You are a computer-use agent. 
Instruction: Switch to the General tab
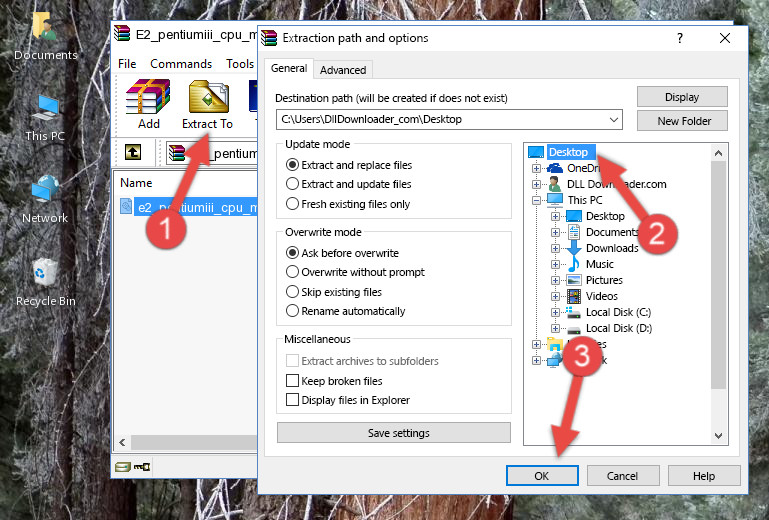[289, 68]
